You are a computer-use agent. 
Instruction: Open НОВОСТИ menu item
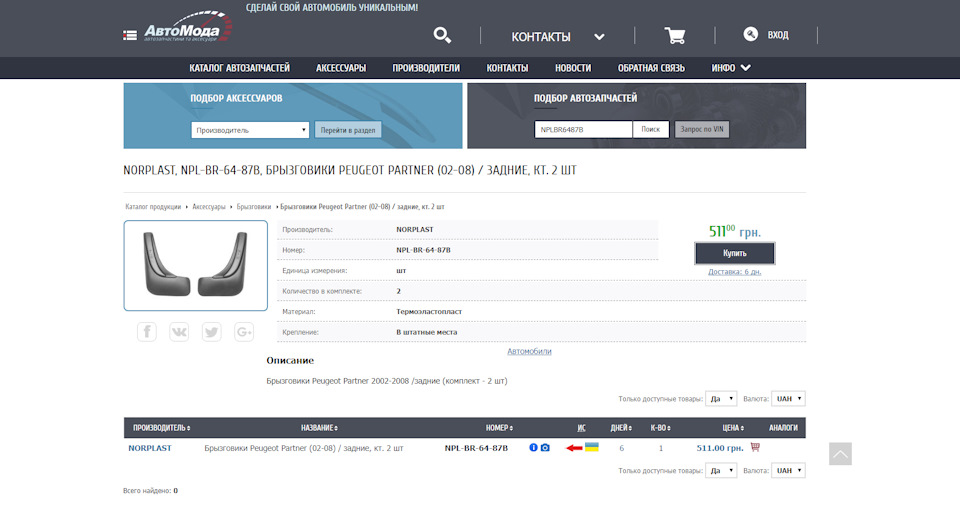tap(573, 68)
